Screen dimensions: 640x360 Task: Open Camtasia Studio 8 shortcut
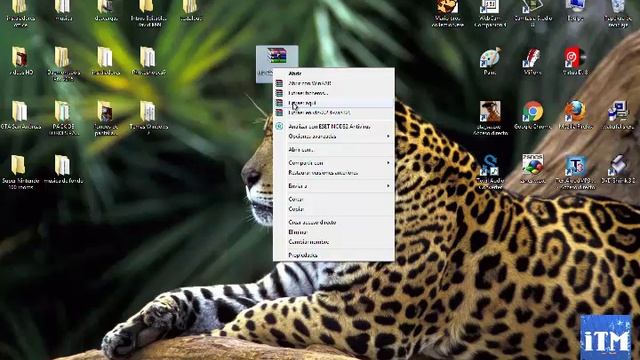(533, 7)
